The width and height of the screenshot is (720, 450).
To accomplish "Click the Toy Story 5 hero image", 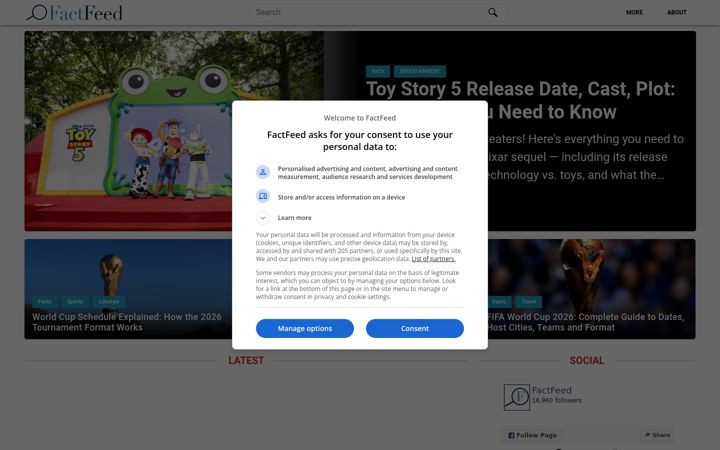I will click(x=174, y=131).
